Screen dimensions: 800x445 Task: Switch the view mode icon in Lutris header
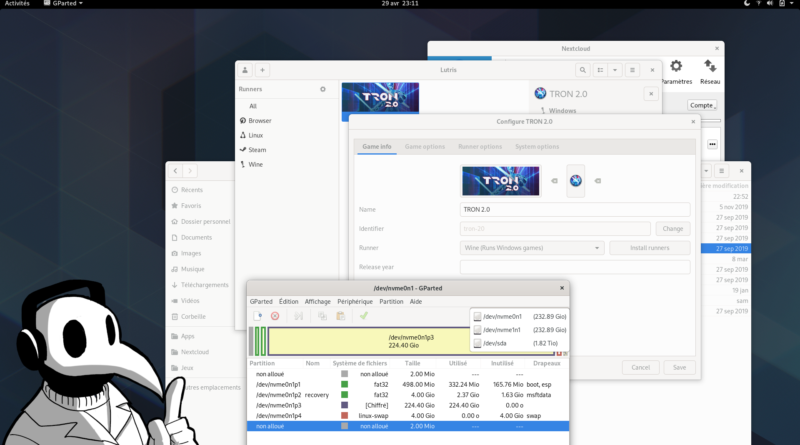point(601,70)
